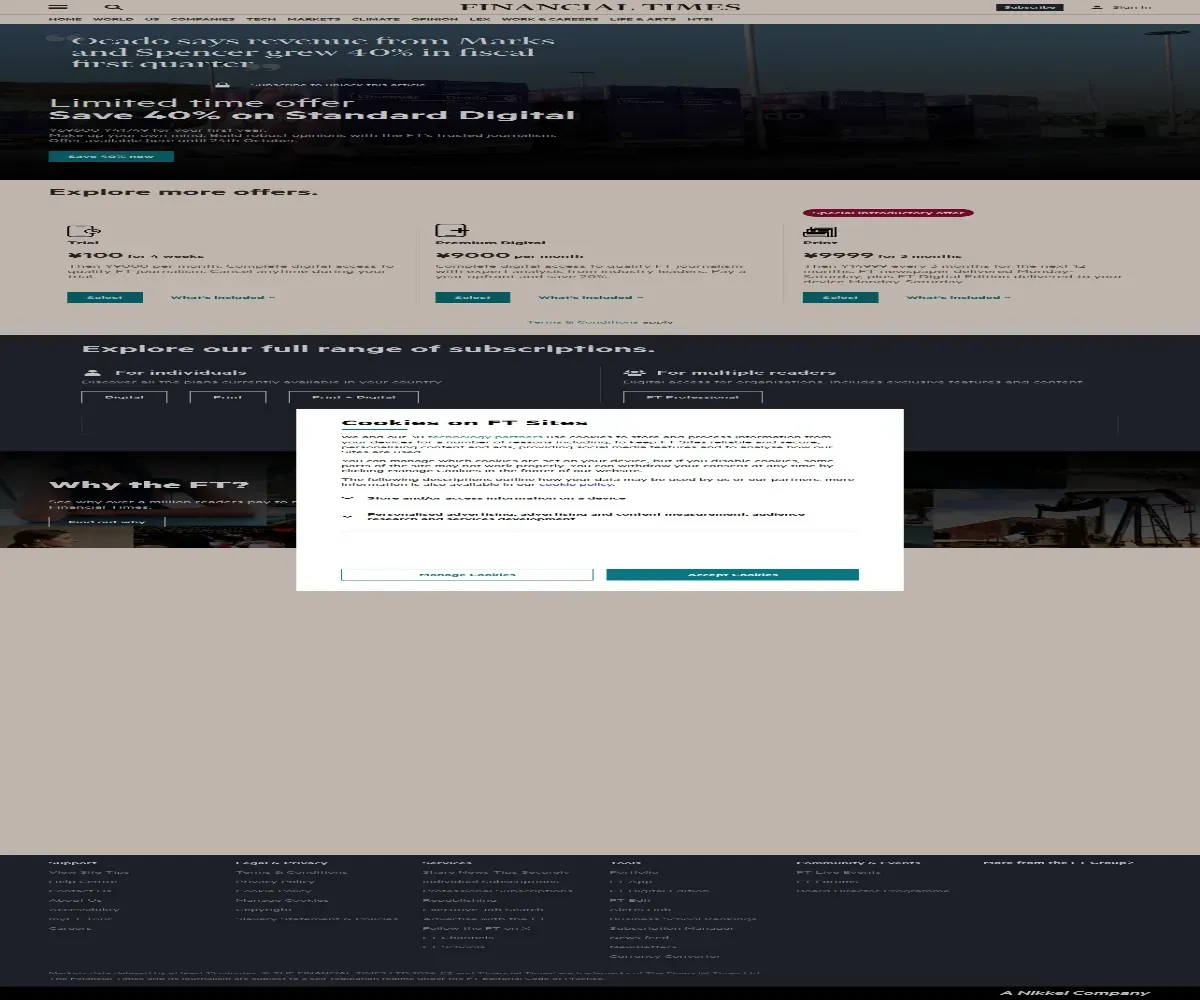Click the For multiple readers group icon
The image size is (1200, 1000).
[x=634, y=373]
